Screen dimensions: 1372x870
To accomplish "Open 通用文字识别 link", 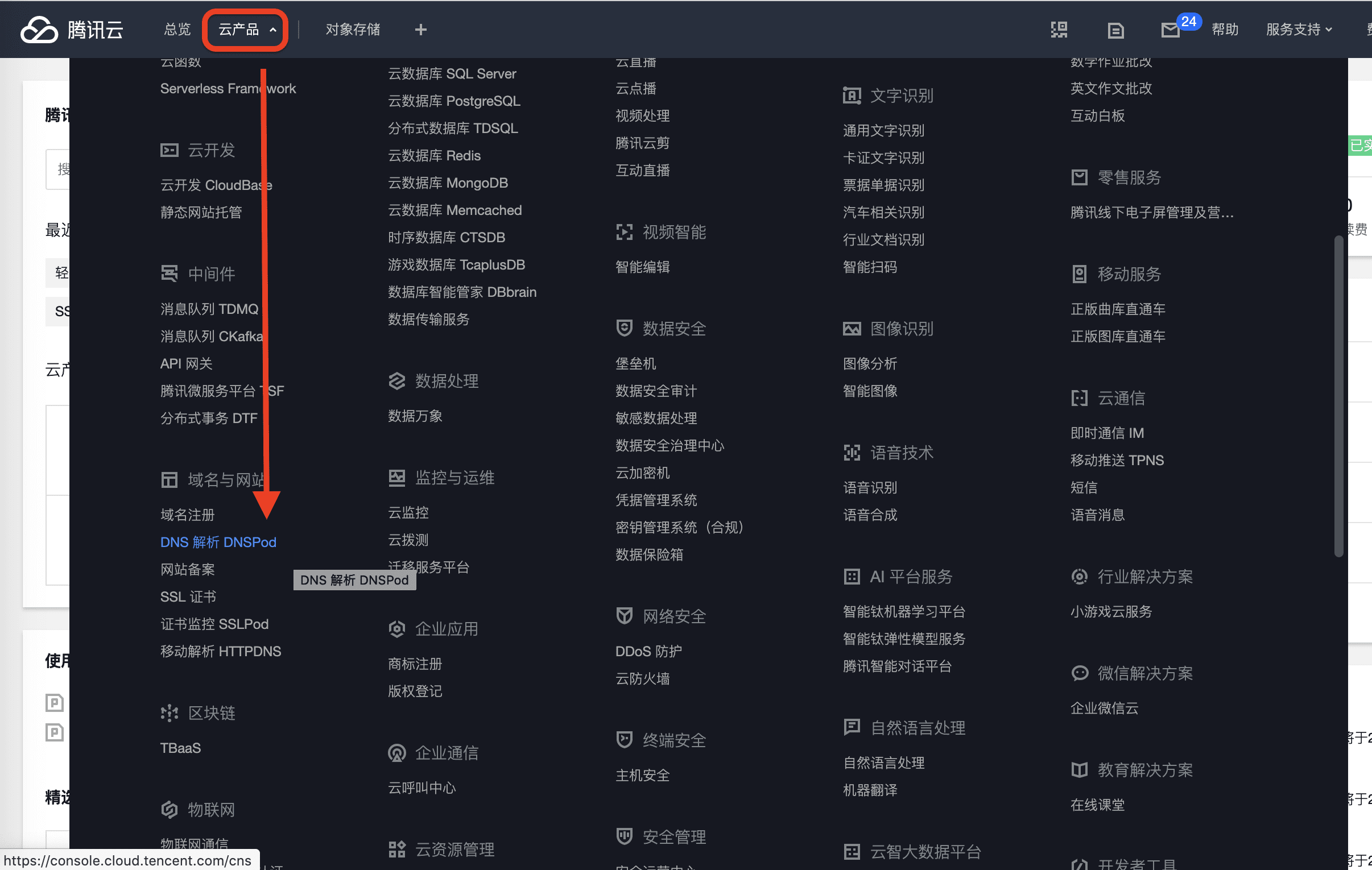I will coord(884,130).
